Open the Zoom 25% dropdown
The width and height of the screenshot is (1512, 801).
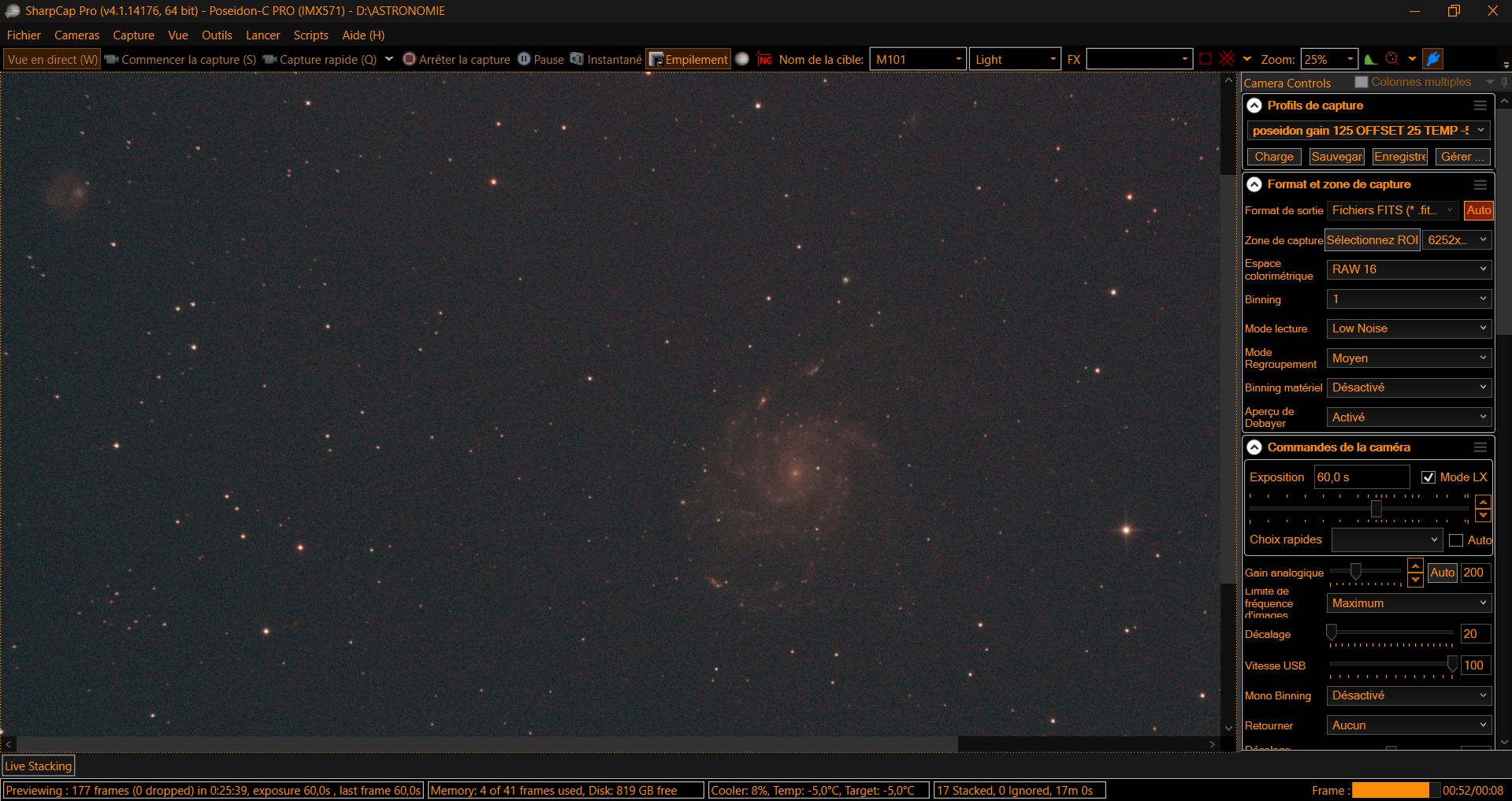[1329, 59]
